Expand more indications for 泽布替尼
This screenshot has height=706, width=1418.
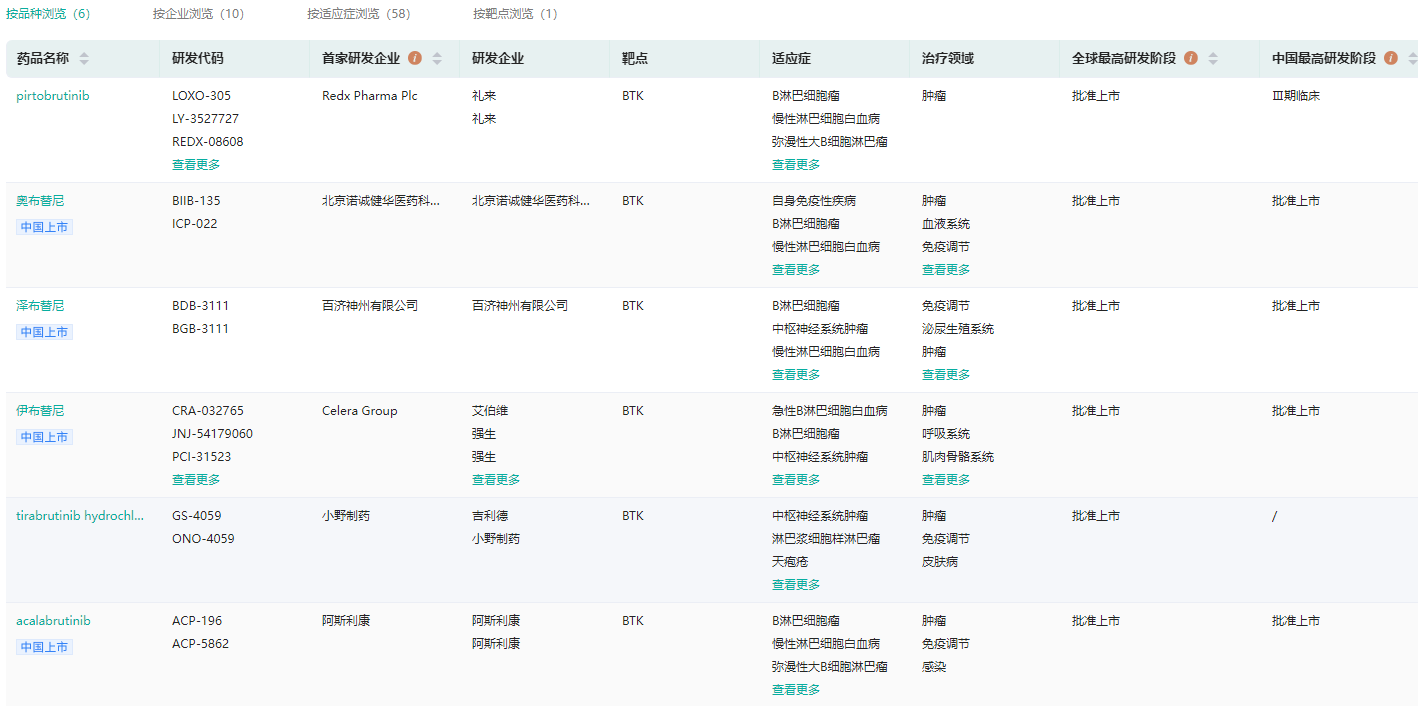[796, 375]
